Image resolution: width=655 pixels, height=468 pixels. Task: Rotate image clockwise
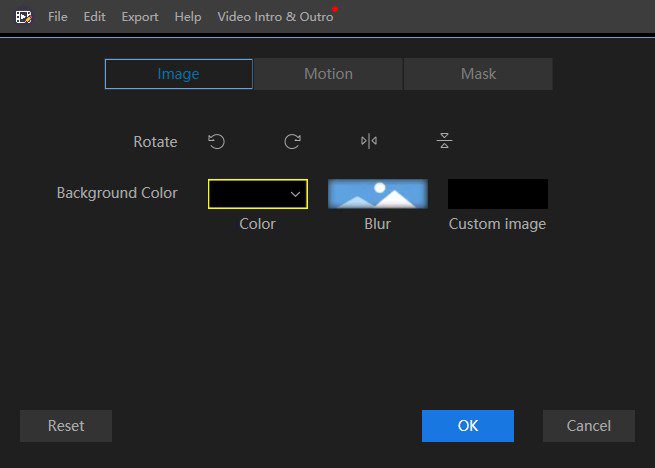(292, 142)
